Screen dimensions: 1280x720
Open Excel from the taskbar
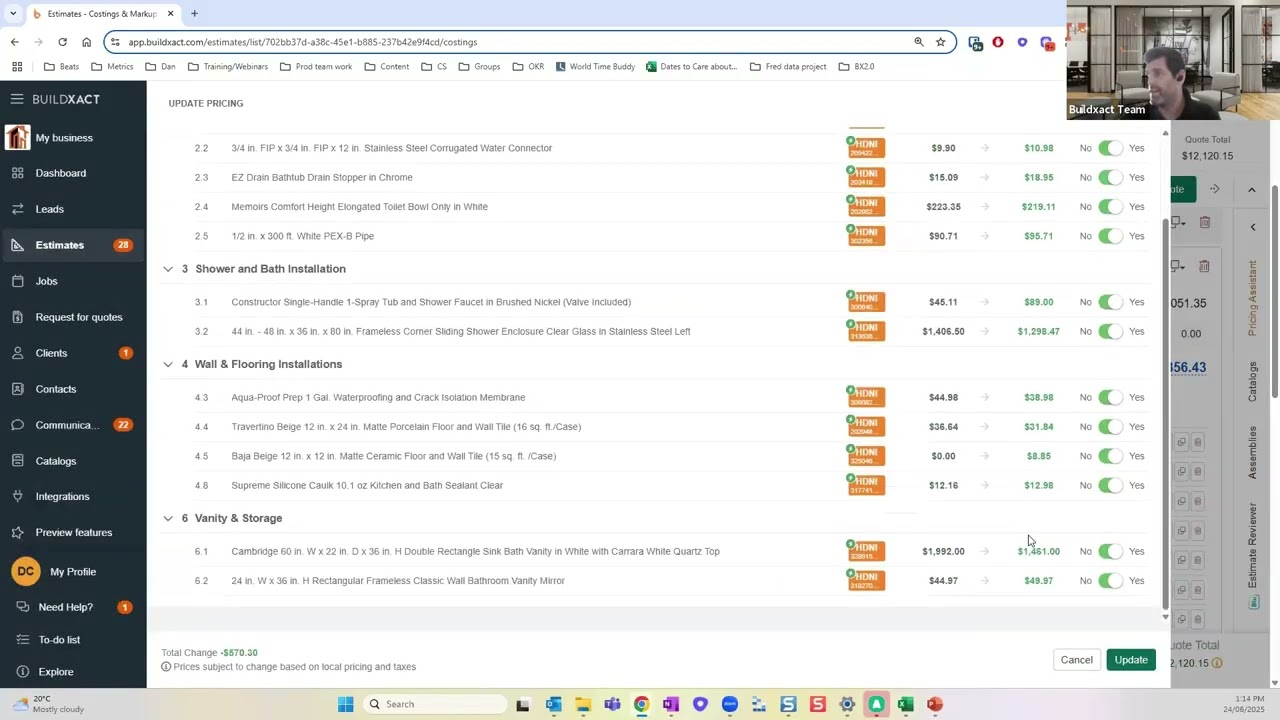tap(905, 704)
